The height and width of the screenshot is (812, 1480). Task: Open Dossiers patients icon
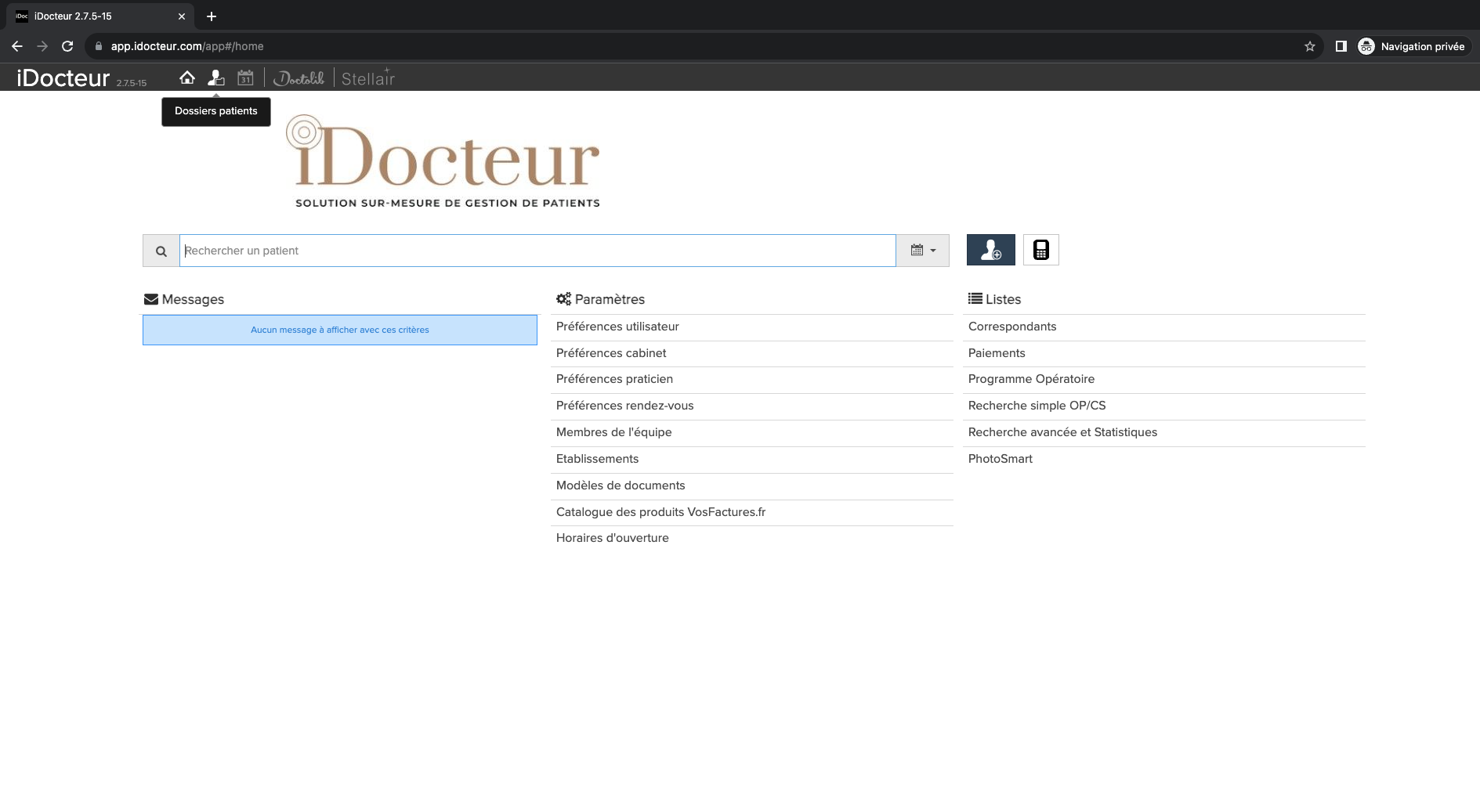(x=216, y=78)
